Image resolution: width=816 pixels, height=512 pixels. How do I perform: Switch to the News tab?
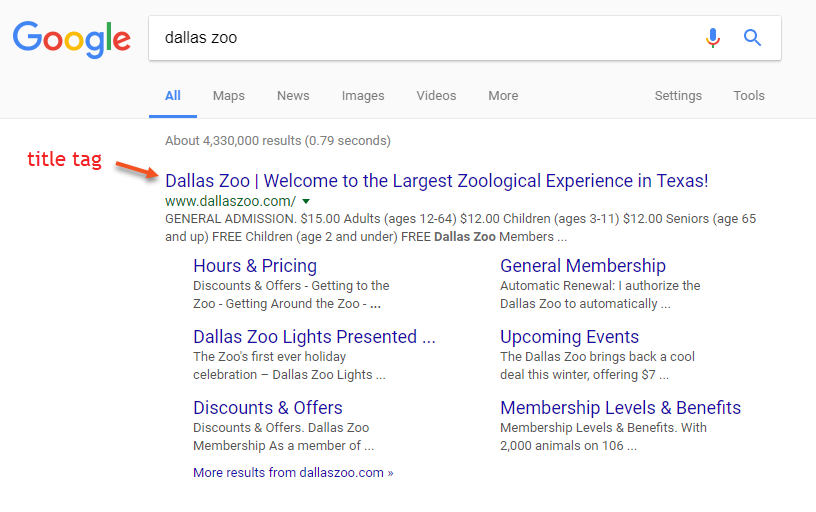tap(293, 96)
